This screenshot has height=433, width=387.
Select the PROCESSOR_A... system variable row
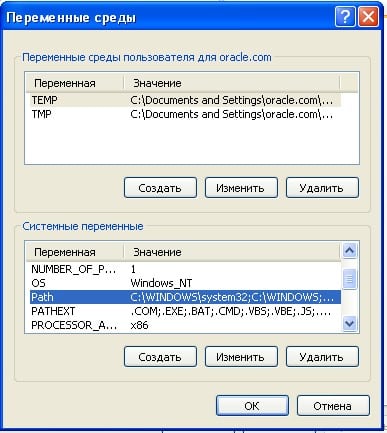pos(185,325)
